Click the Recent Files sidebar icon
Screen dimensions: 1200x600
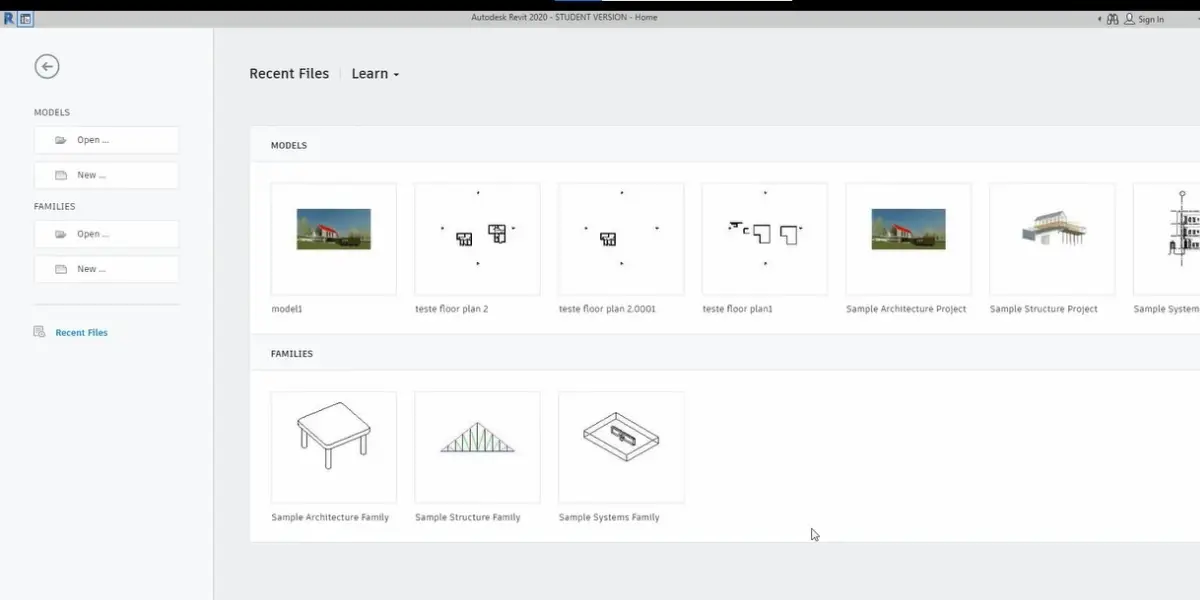(x=39, y=332)
